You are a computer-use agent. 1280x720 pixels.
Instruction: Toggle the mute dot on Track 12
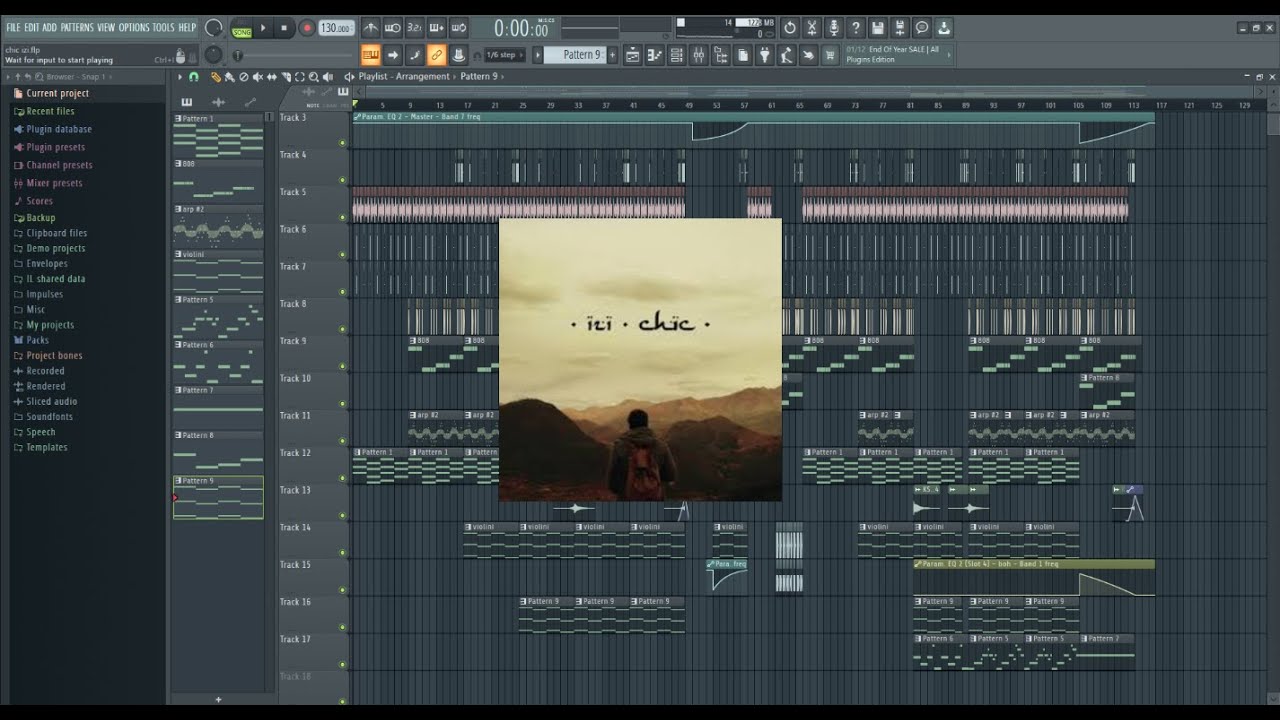[x=343, y=478]
